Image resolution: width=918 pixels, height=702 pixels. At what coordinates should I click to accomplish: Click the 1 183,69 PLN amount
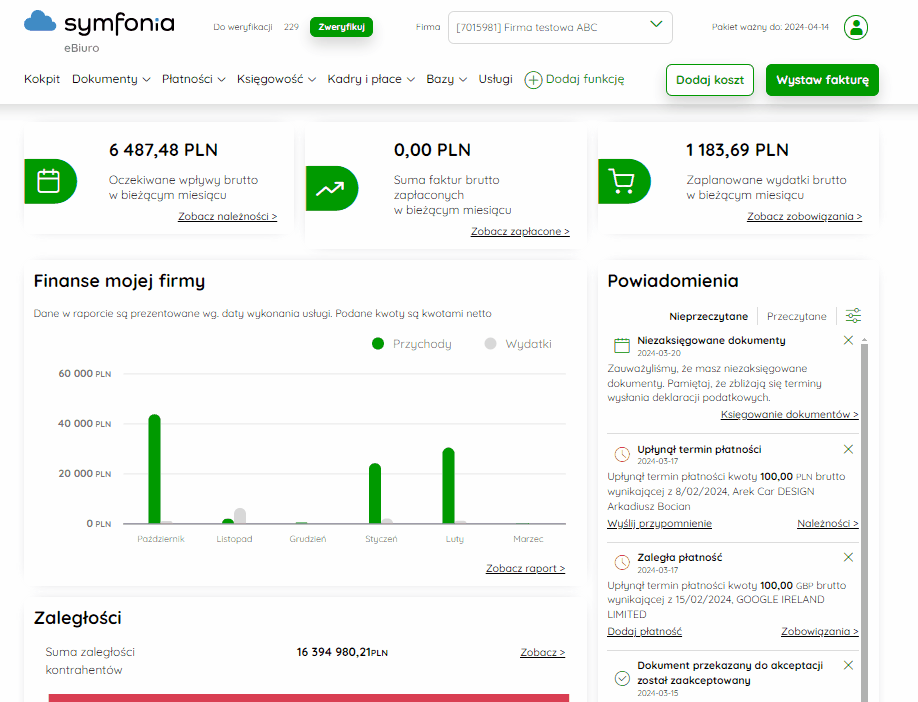tap(737, 150)
